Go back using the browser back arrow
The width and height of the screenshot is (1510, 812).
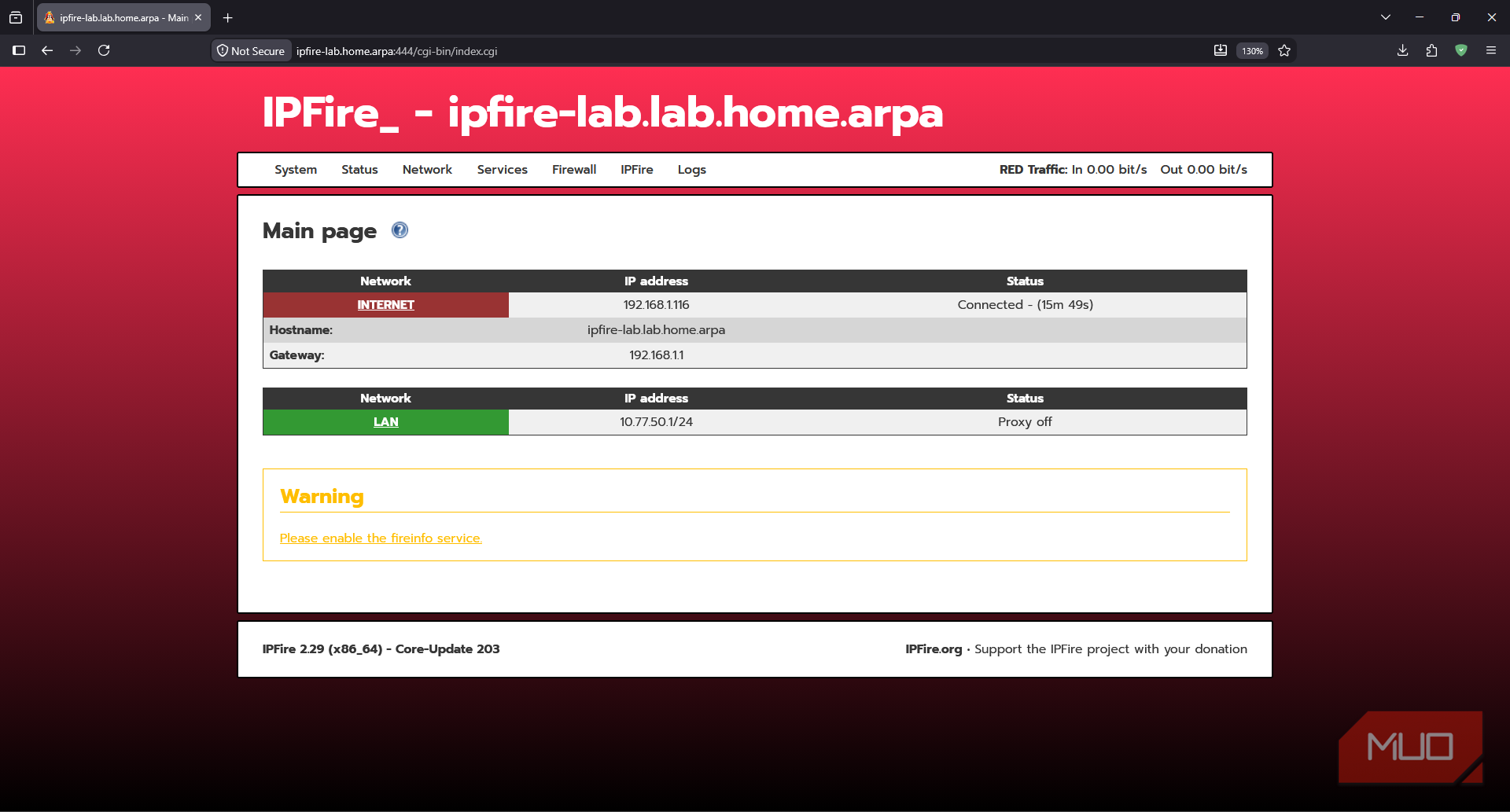pos(47,50)
